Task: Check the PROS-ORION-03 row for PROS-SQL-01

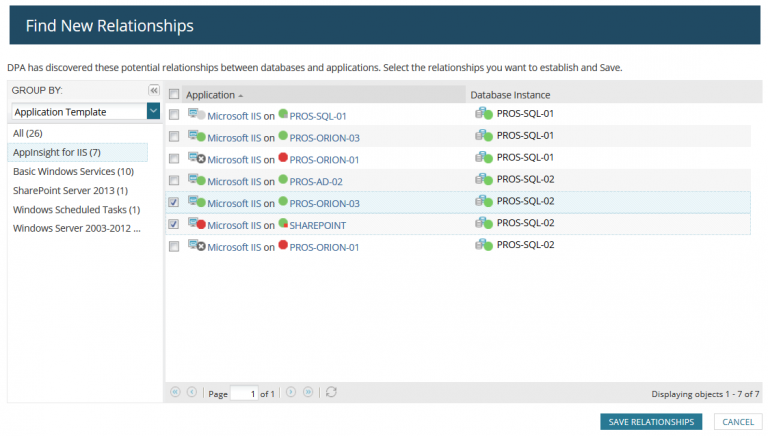Action: pyautogui.click(x=174, y=137)
